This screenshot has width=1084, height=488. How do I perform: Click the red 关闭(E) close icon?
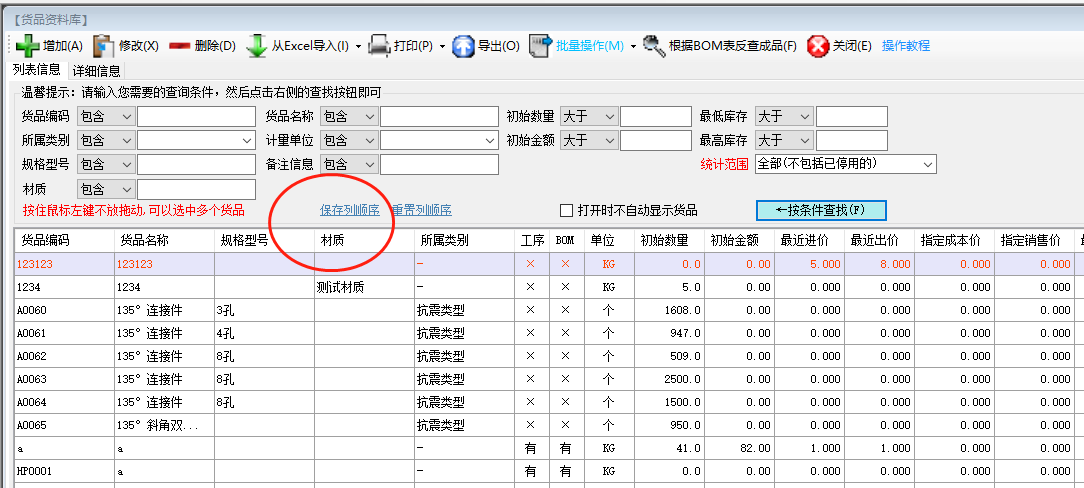point(818,46)
